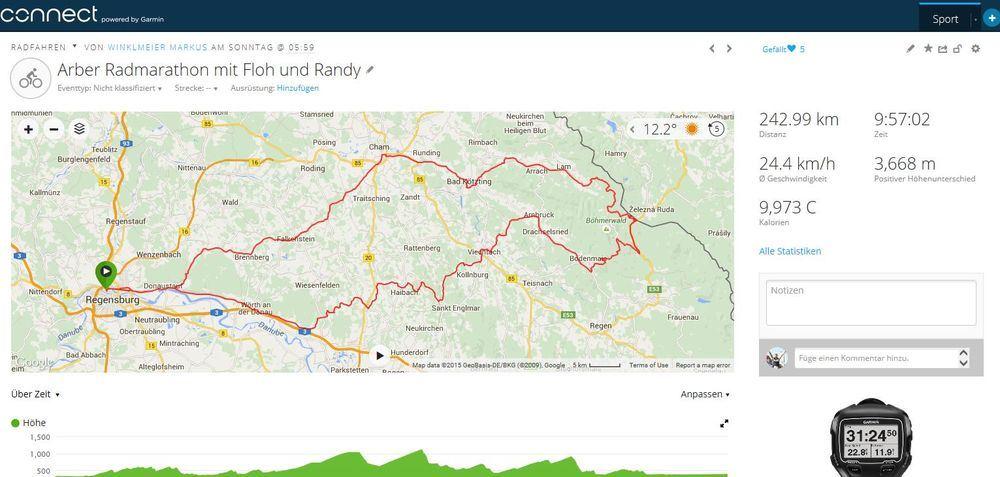The width and height of the screenshot is (1000, 477).
Task: Share the activity using the share icon
Action: click(942, 48)
